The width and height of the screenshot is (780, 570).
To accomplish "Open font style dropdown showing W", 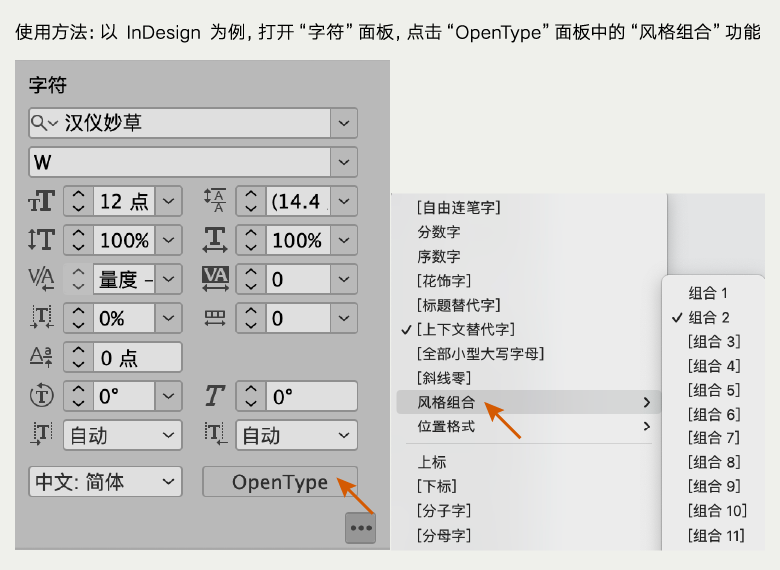I will tap(344, 162).
